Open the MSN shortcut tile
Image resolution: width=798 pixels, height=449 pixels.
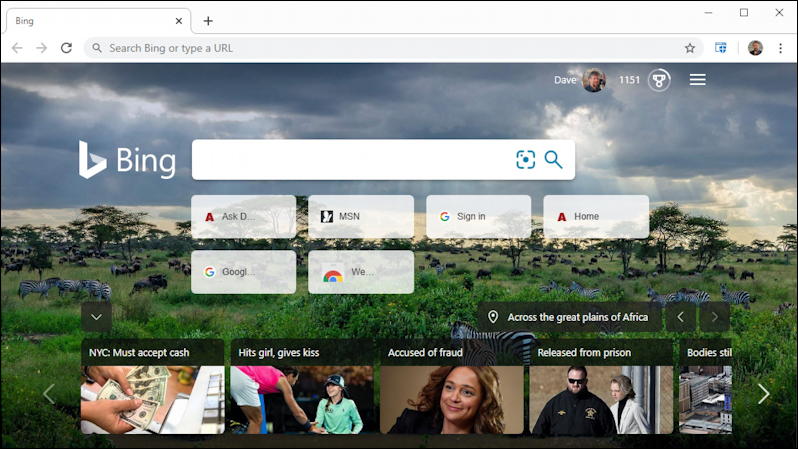(x=361, y=216)
